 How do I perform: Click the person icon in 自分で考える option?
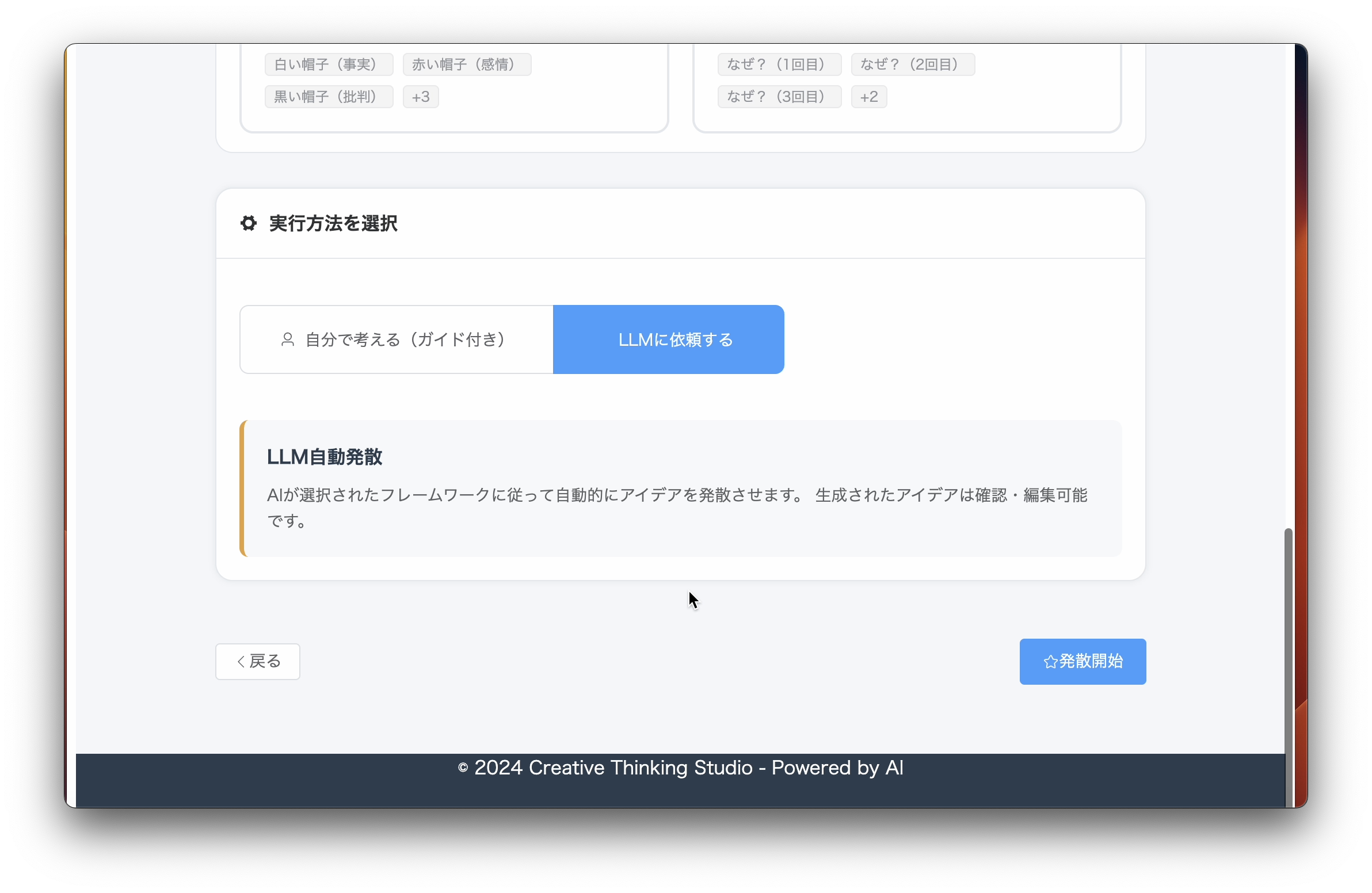pyautogui.click(x=287, y=339)
